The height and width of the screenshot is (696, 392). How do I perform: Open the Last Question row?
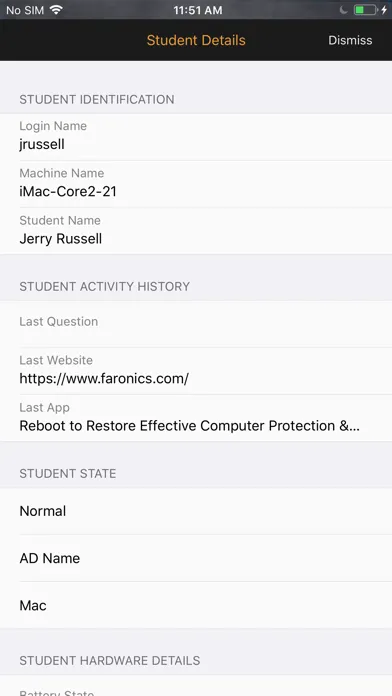pyautogui.click(x=196, y=324)
